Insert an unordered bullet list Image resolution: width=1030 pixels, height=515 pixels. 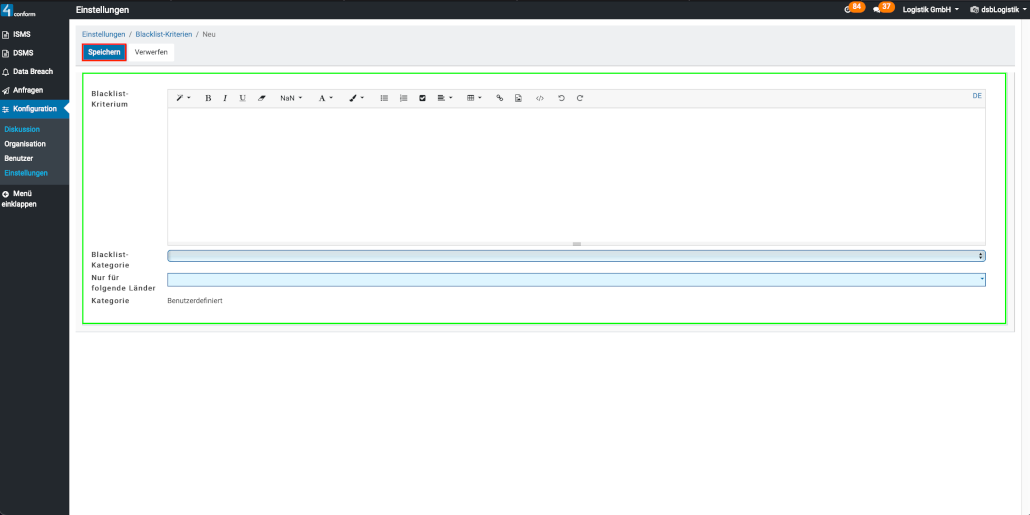pyautogui.click(x=385, y=98)
